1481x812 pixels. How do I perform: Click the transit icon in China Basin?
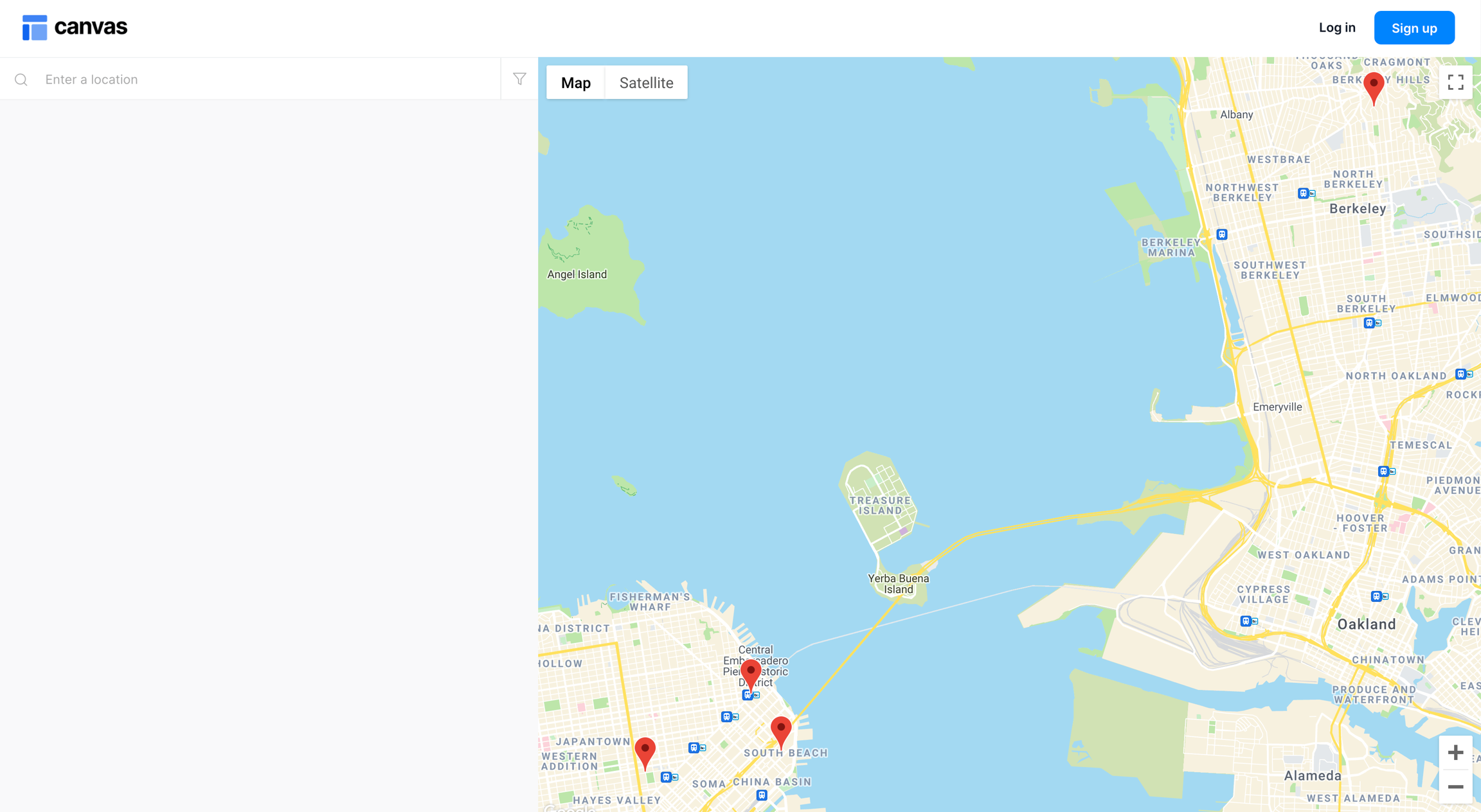762,795
